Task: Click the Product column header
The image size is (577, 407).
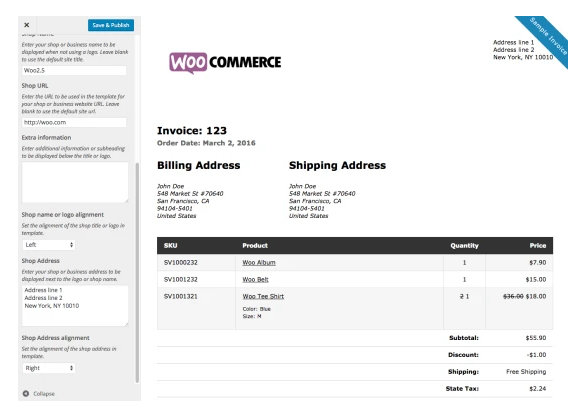Action: pos(255,245)
